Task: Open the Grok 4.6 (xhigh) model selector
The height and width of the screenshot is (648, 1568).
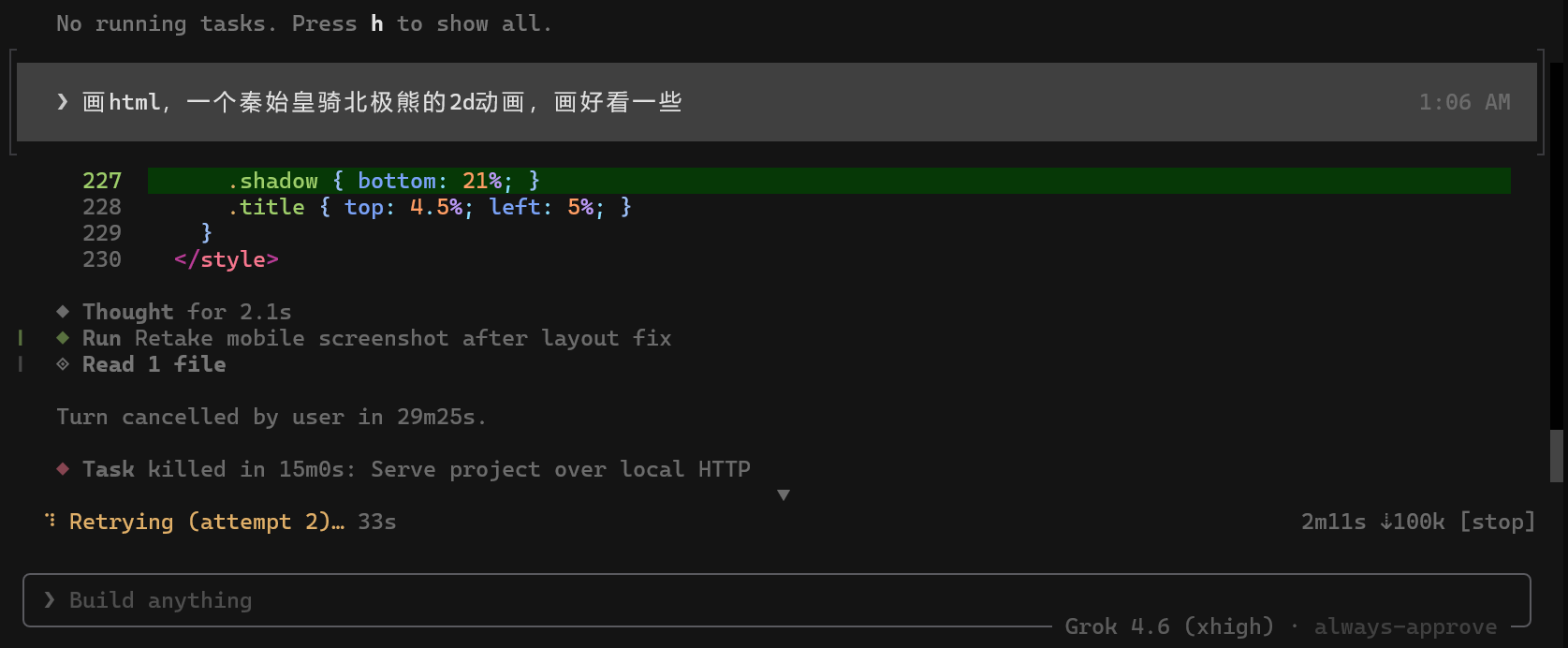Action: pos(1169,626)
